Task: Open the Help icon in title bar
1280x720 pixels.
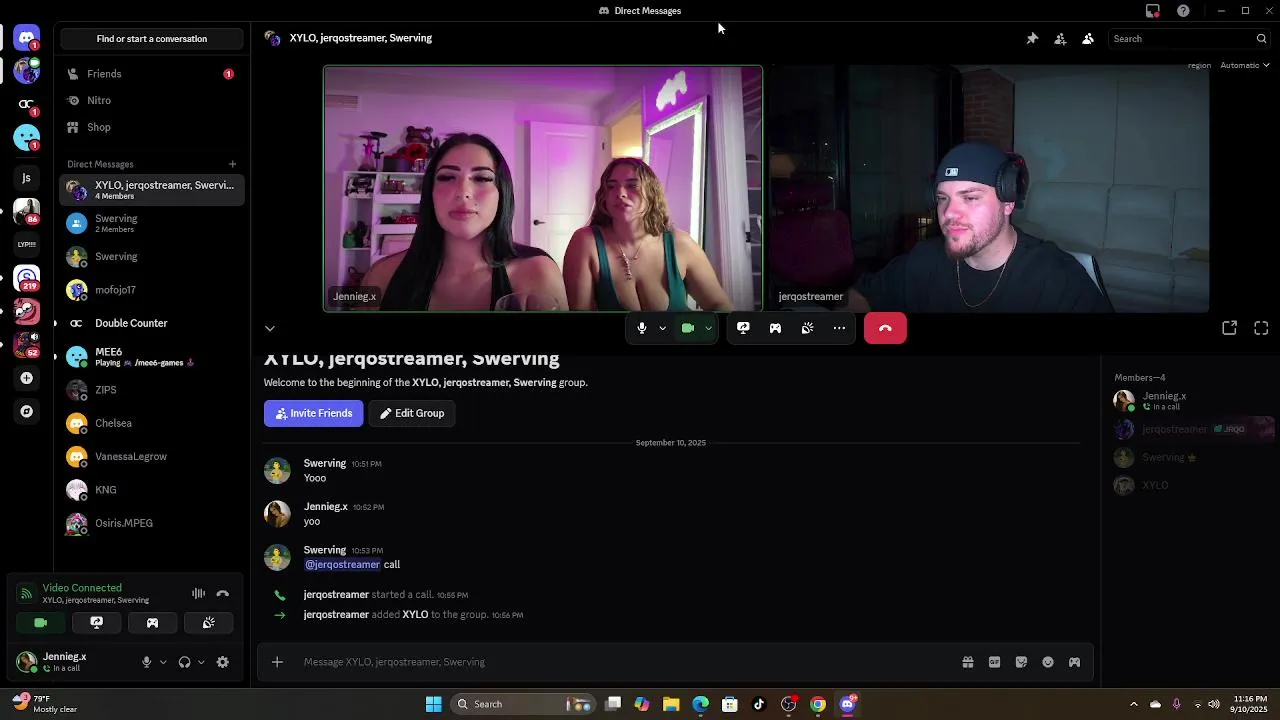Action: coord(1184,11)
